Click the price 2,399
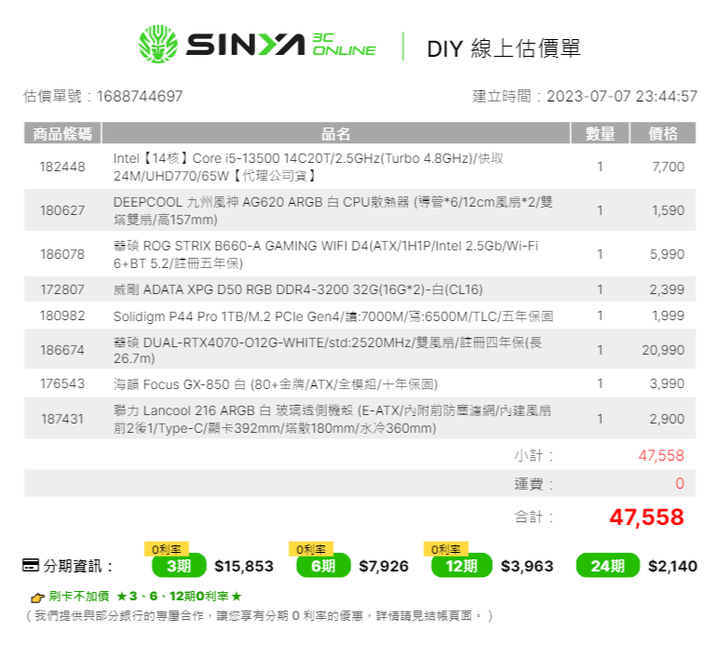Image resolution: width=720 pixels, height=645 pixels. tap(667, 289)
